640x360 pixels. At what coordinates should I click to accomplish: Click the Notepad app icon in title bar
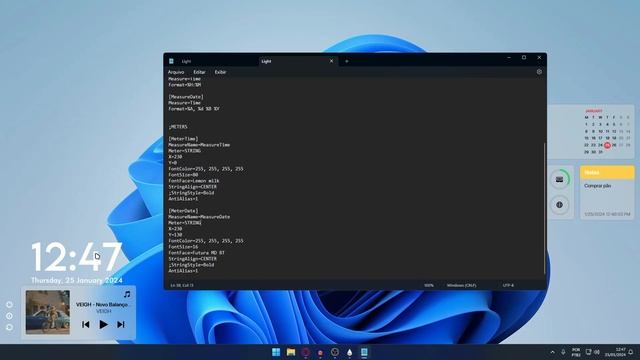click(171, 61)
